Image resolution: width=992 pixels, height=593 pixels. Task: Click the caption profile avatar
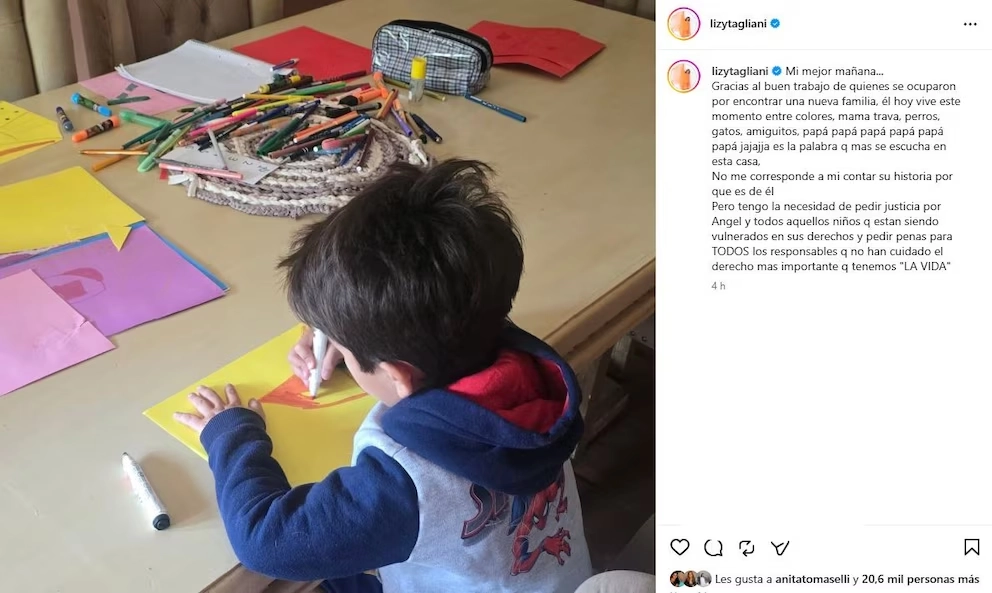pos(683,76)
